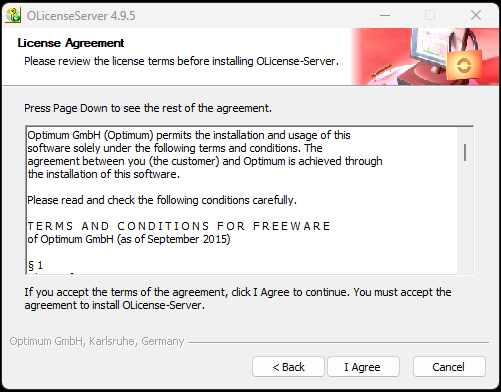The height and width of the screenshot is (392, 501).
Task: Click the 'Please review the license terms' subtitle
Action: (181, 61)
